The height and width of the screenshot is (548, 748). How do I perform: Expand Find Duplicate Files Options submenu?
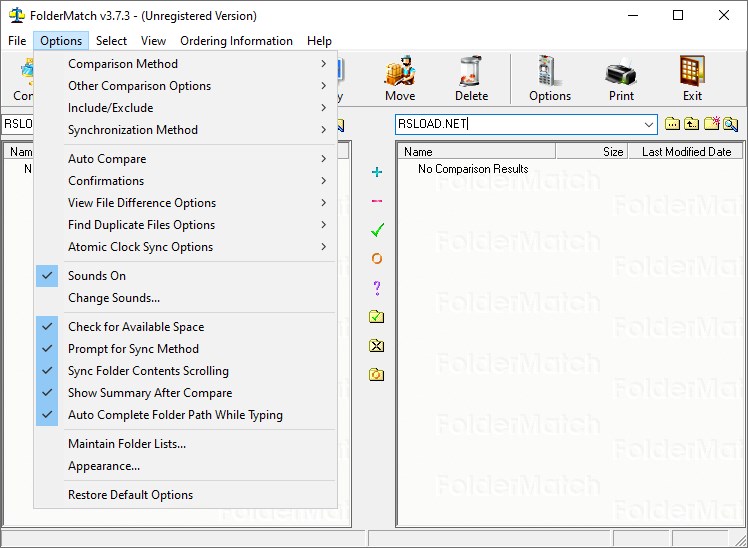(x=185, y=224)
